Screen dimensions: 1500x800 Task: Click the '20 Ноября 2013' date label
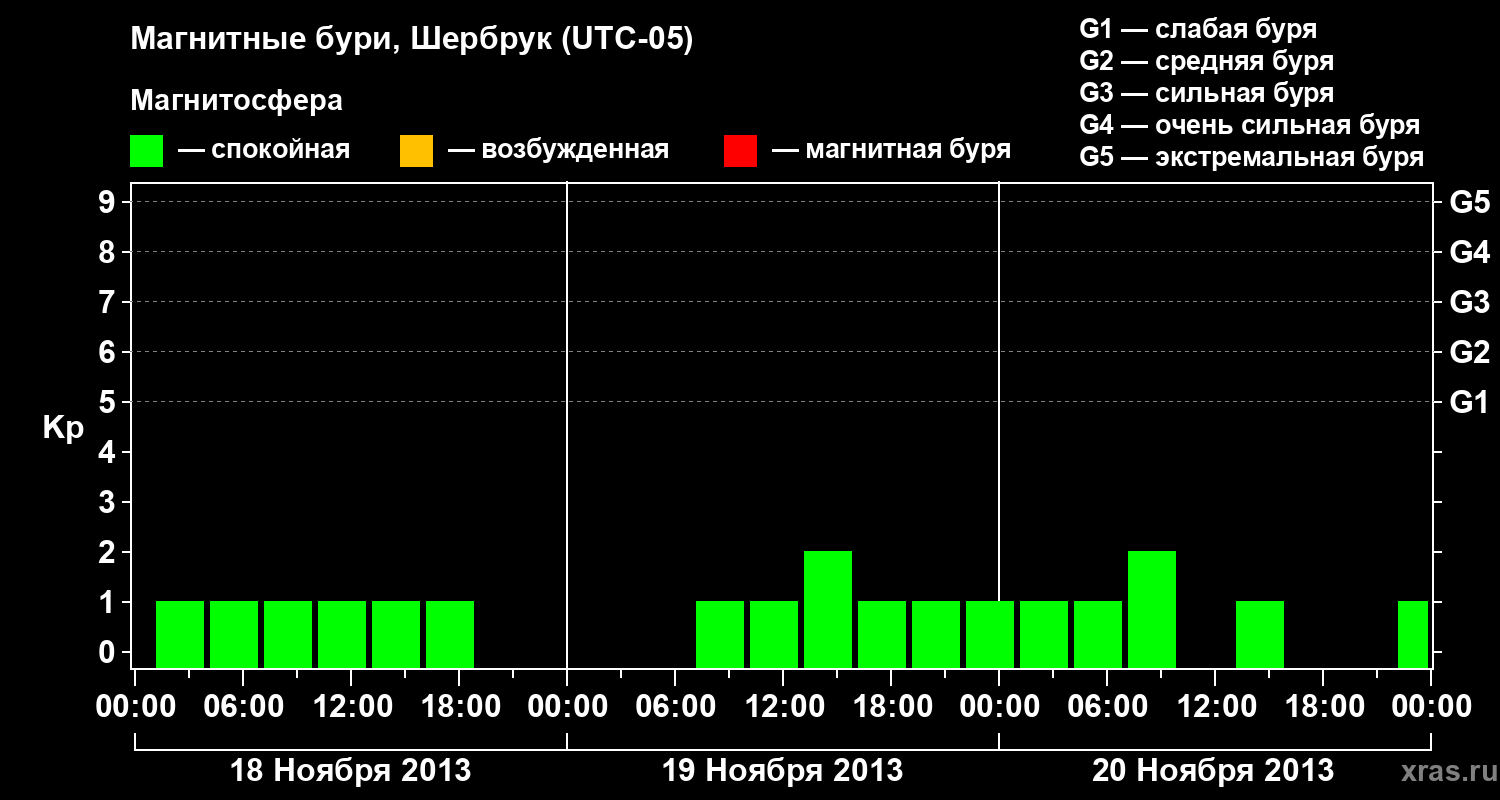1213,771
